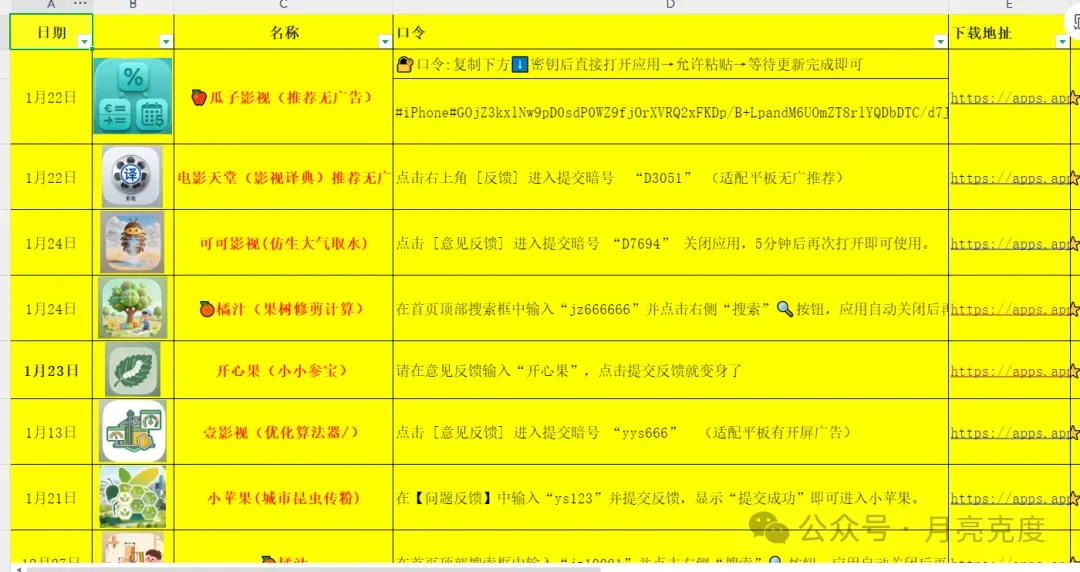Select the cell containing jz666666

coord(670,308)
